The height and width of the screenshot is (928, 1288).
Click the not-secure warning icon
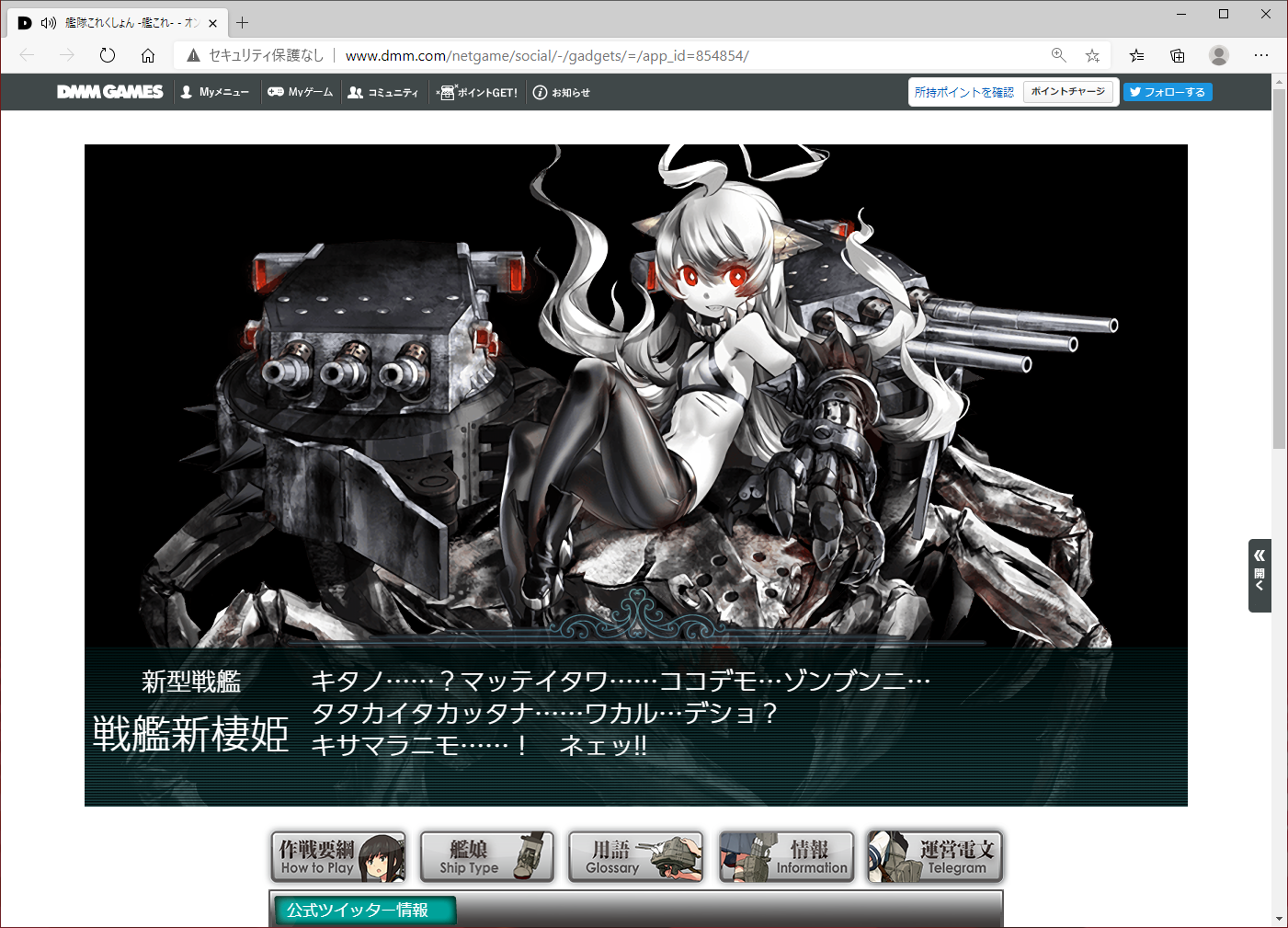point(193,55)
